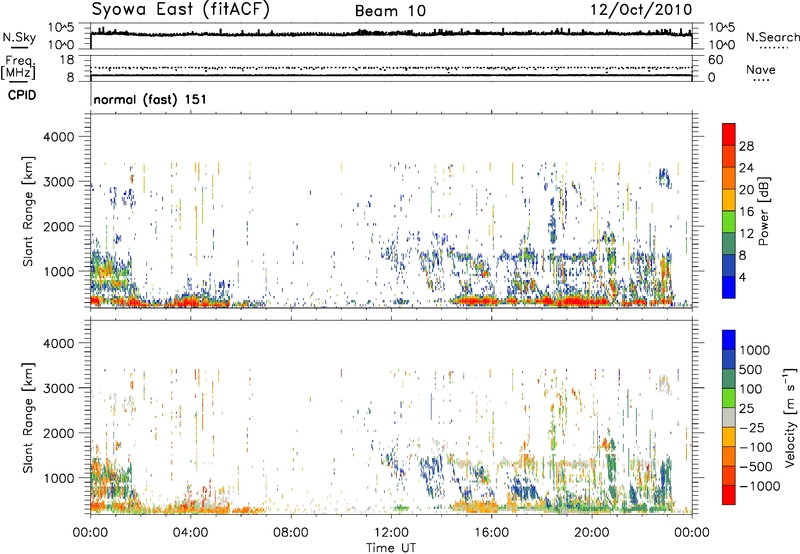Click the blue top of the velocity colorbar
The width and height of the screenshot is (800, 554).
click(x=729, y=340)
